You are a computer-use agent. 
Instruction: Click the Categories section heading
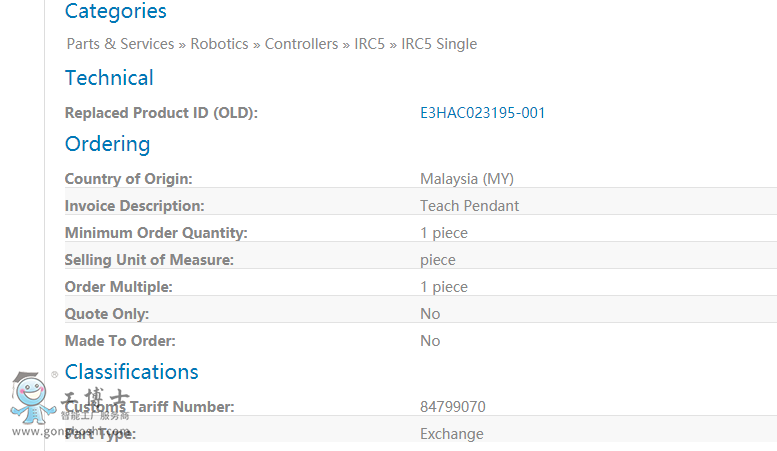click(115, 11)
